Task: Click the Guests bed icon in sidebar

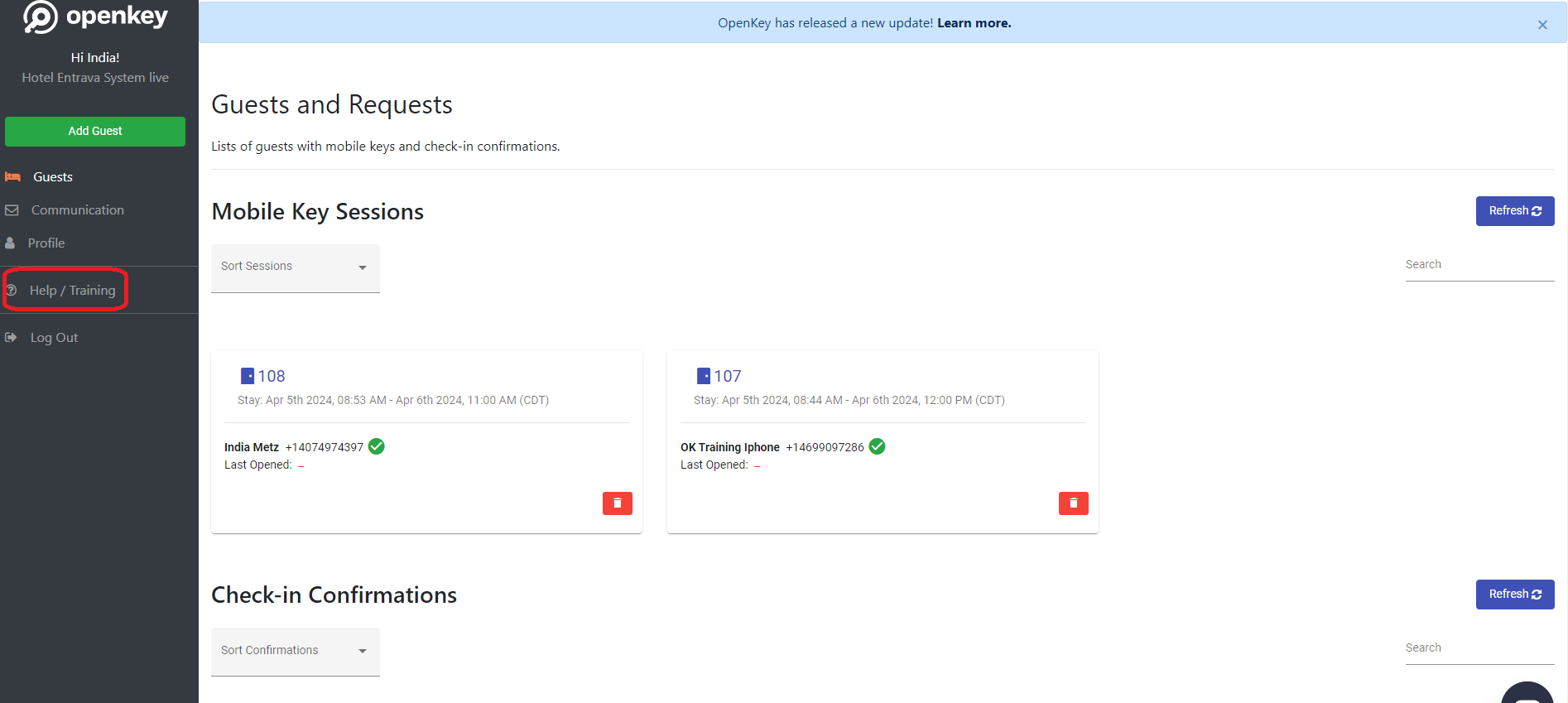Action: [12, 177]
